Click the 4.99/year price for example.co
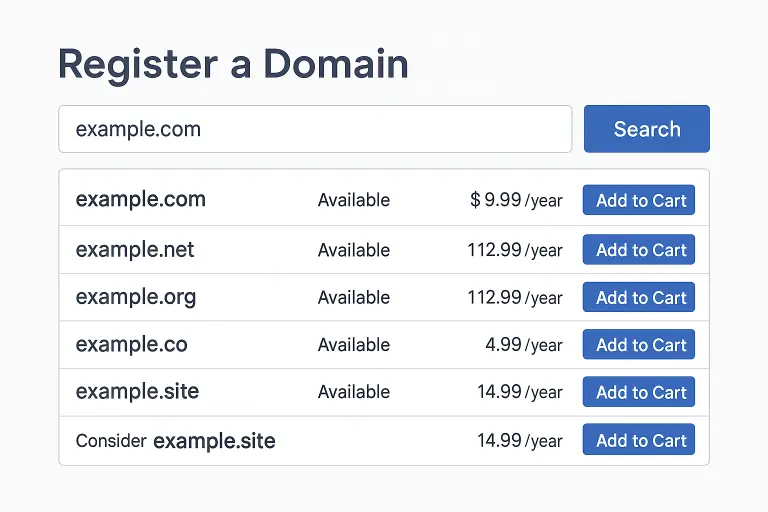Image resolution: width=768 pixels, height=512 pixels. tap(523, 345)
